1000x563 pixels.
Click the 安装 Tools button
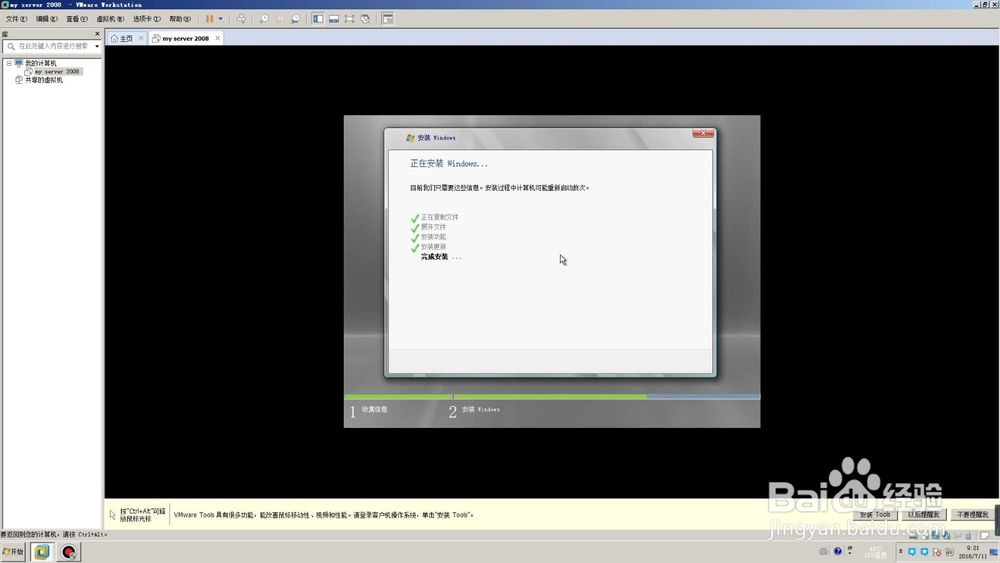click(x=874, y=515)
